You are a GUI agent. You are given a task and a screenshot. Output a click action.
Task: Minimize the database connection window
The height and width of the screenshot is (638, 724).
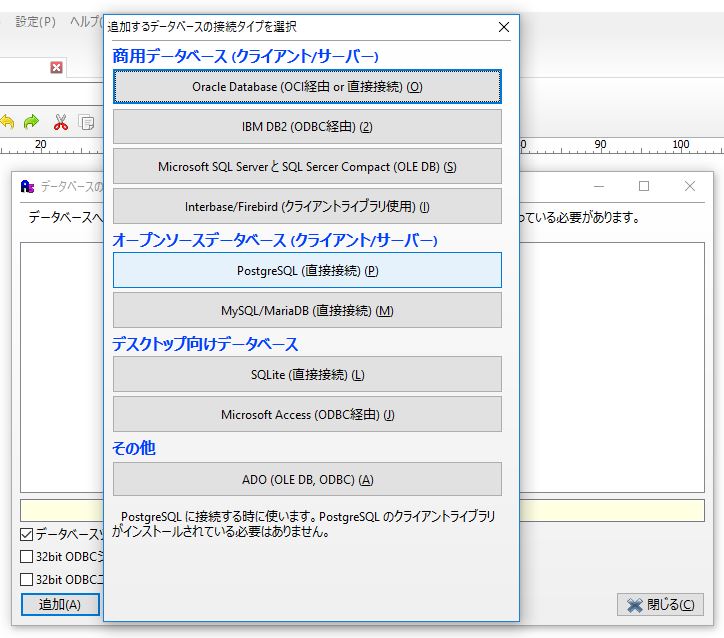(x=599, y=186)
